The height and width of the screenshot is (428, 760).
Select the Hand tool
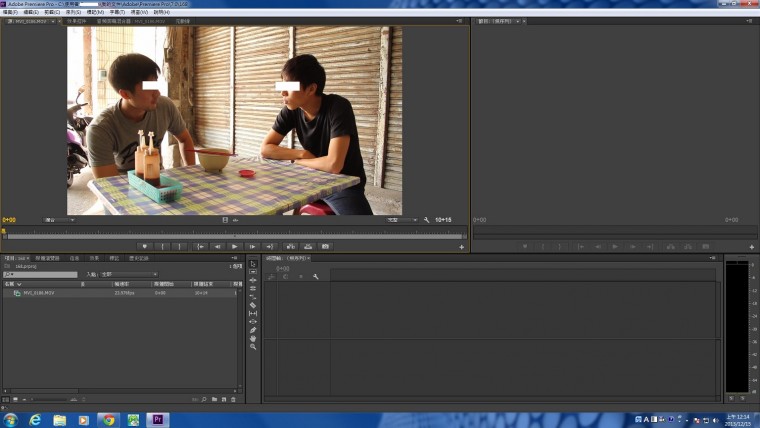click(253, 338)
